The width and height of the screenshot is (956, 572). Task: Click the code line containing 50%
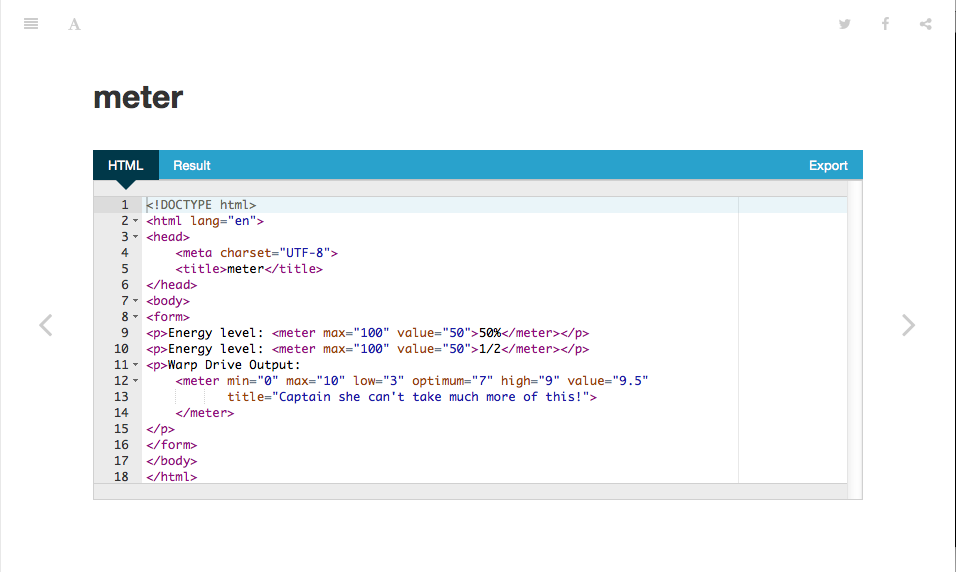(368, 333)
